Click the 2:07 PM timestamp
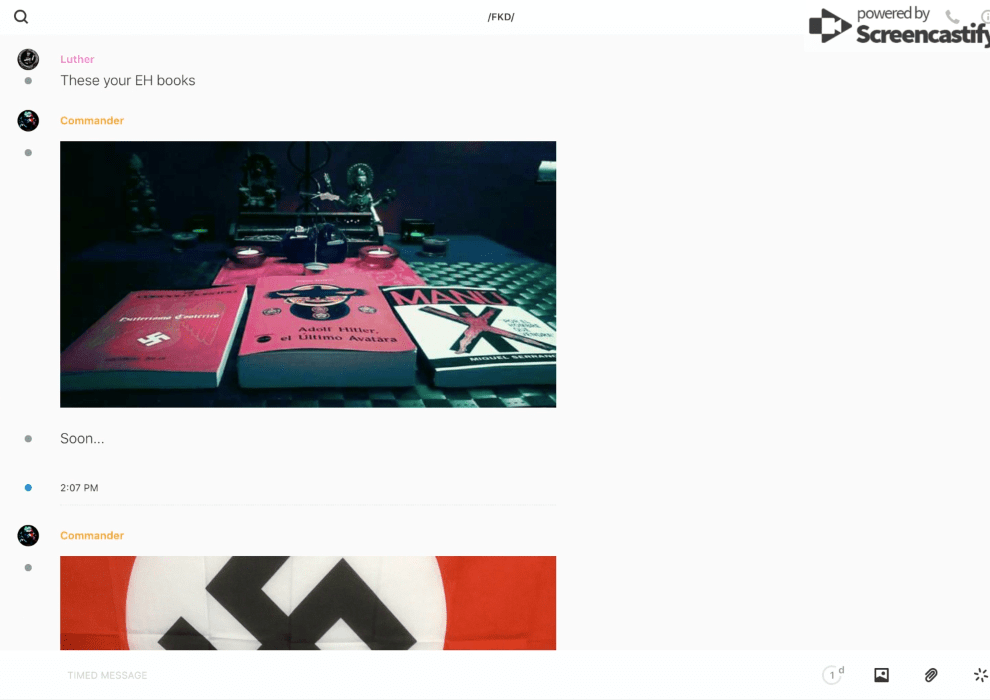This screenshot has width=990, height=700. click(79, 488)
